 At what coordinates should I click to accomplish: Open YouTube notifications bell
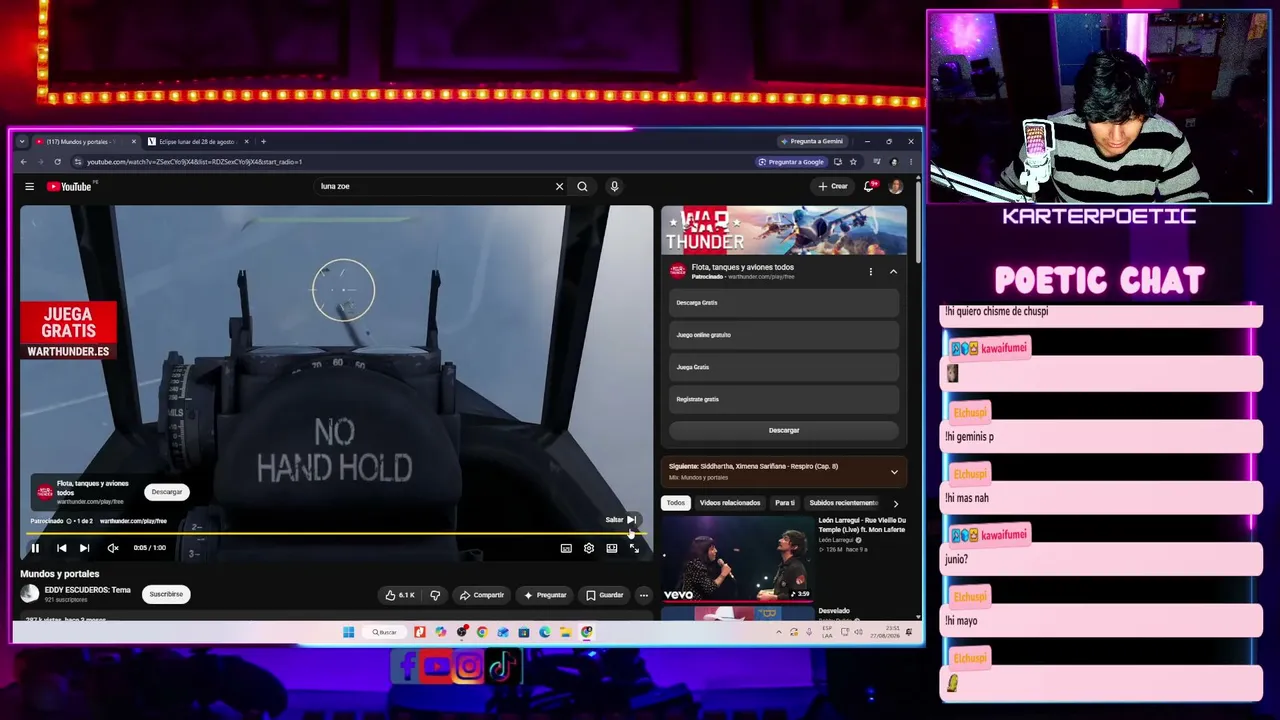tap(870, 186)
